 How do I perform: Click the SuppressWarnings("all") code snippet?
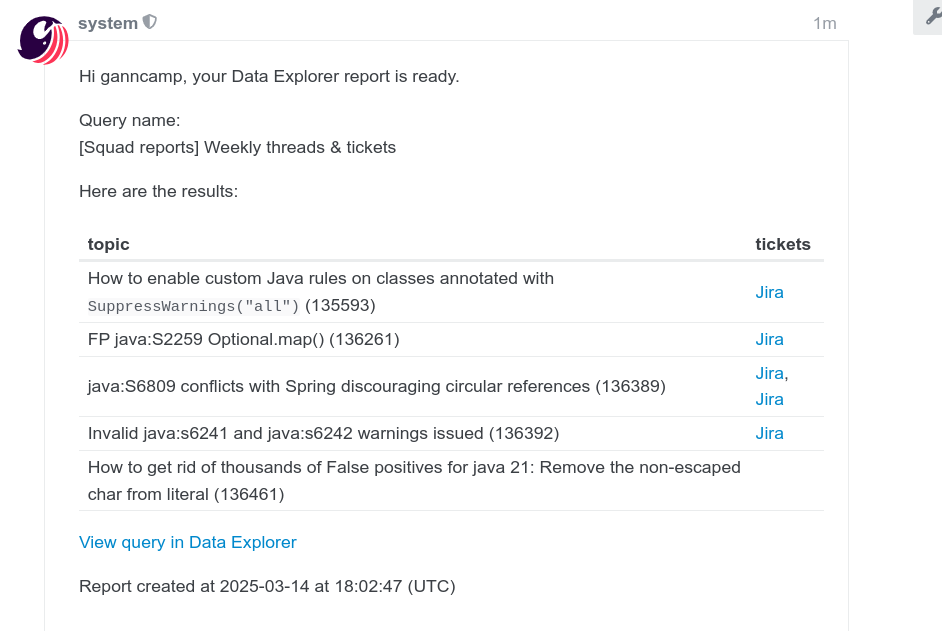[x=193, y=306]
